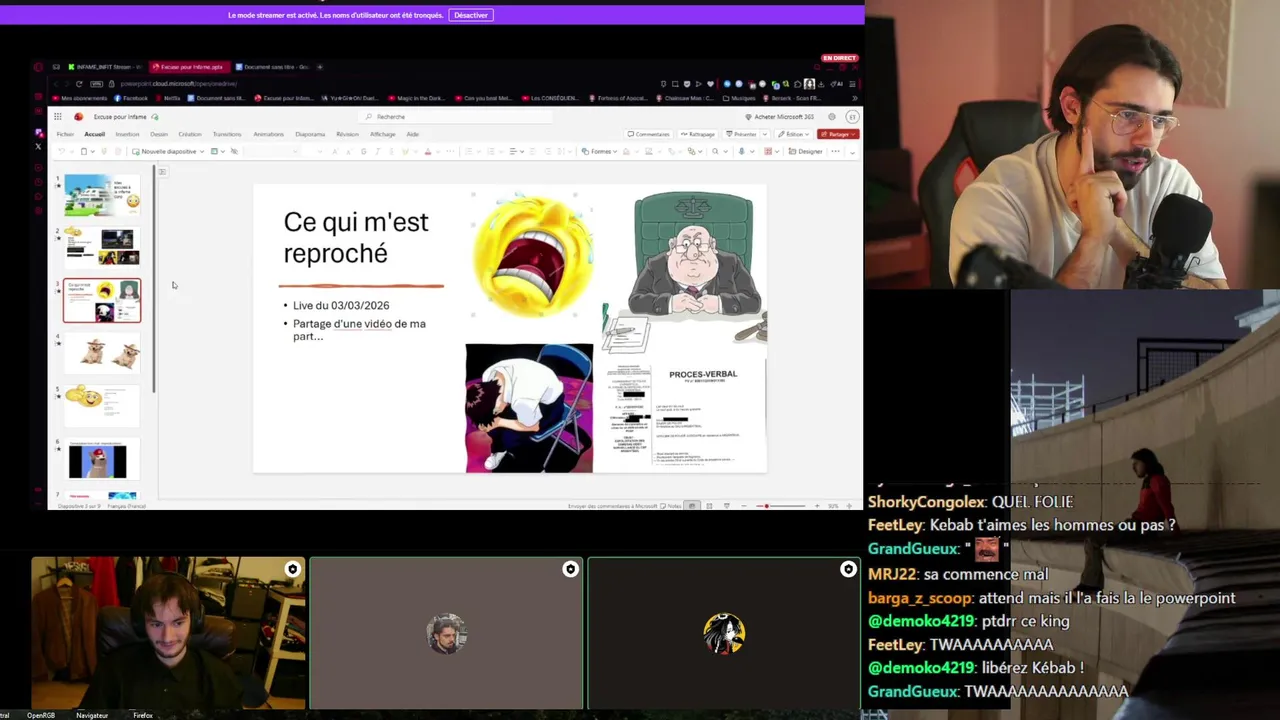Click the paste clipboard icon
Screen dimensions: 1280x720
pyautogui.click(x=84, y=151)
